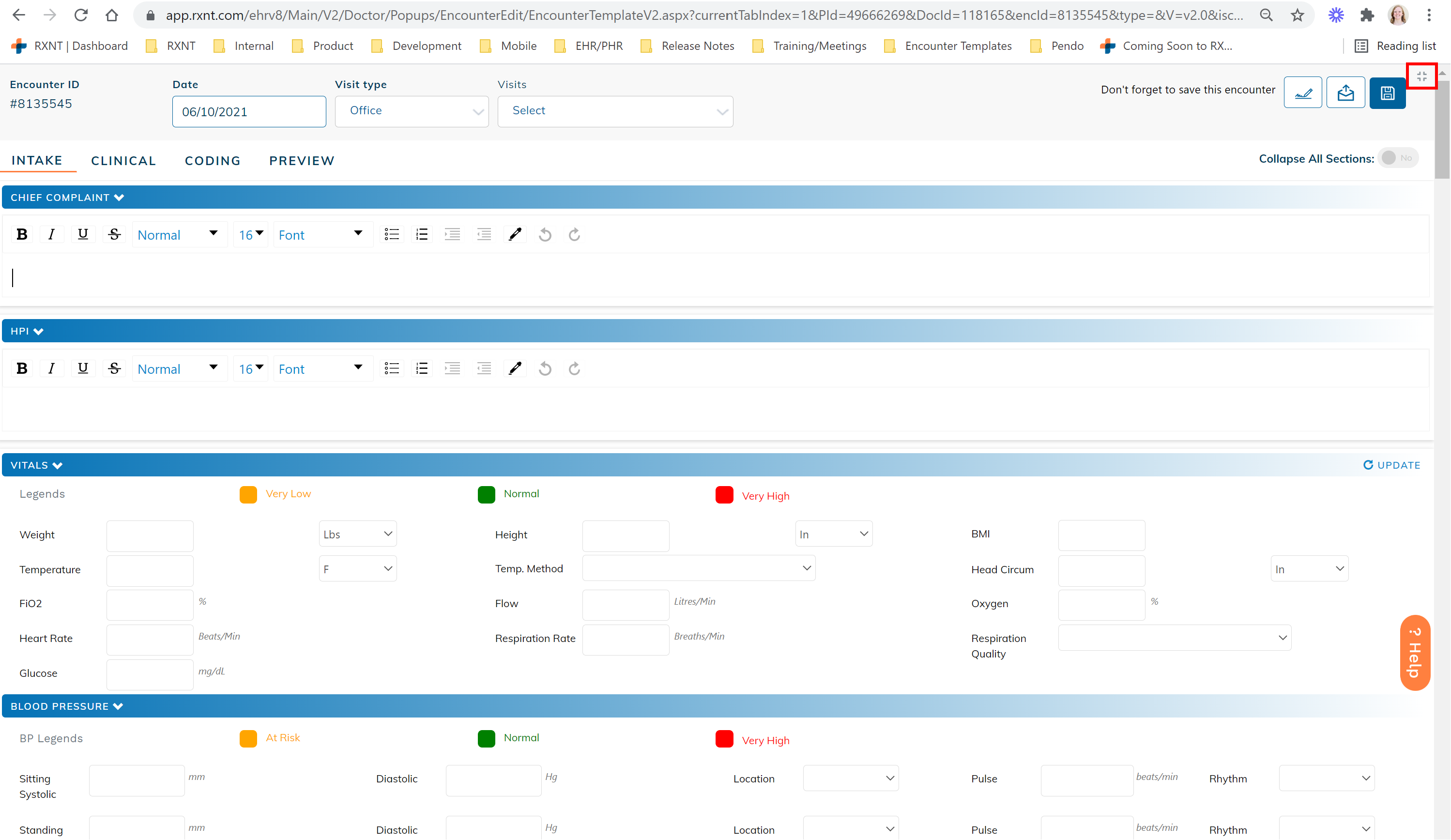Decrease indent in Chief Complaint editor

(x=484, y=234)
